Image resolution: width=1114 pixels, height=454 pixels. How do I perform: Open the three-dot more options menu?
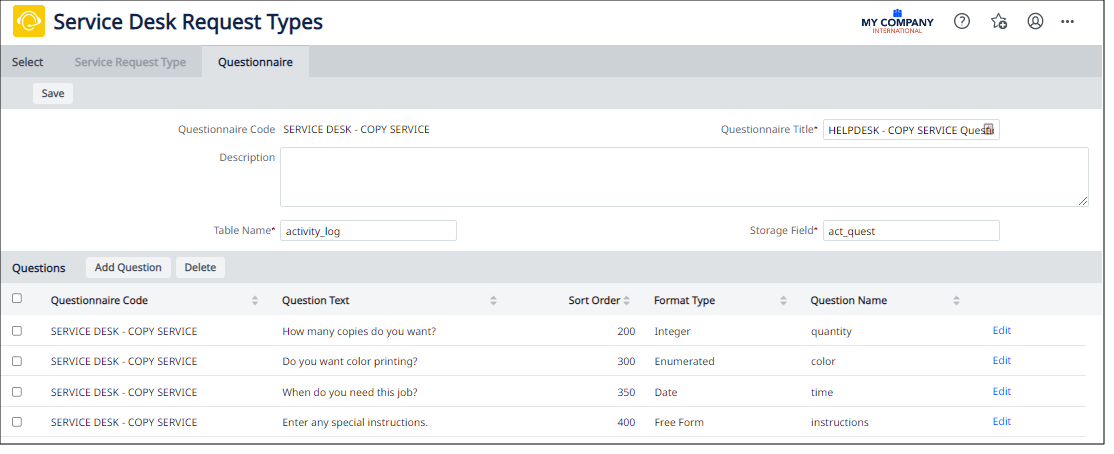[x=1068, y=21]
